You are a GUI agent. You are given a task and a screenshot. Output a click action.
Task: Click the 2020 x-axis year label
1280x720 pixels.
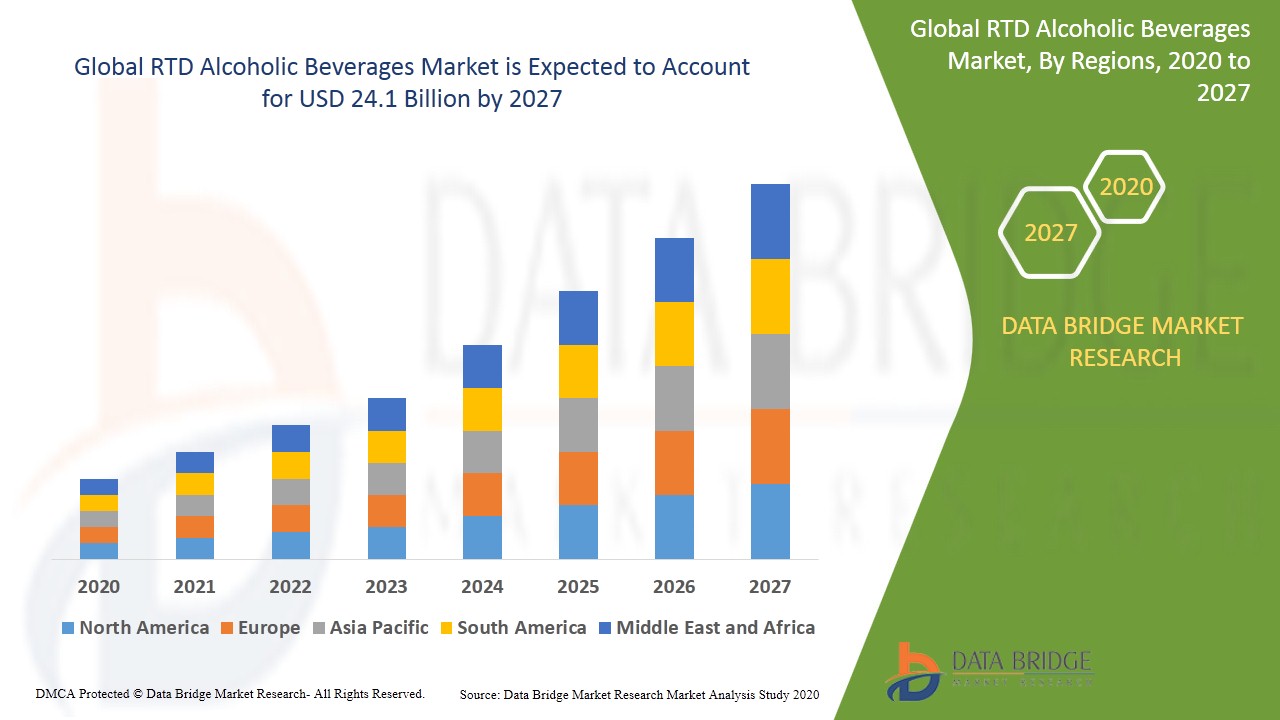pyautogui.click(x=99, y=587)
